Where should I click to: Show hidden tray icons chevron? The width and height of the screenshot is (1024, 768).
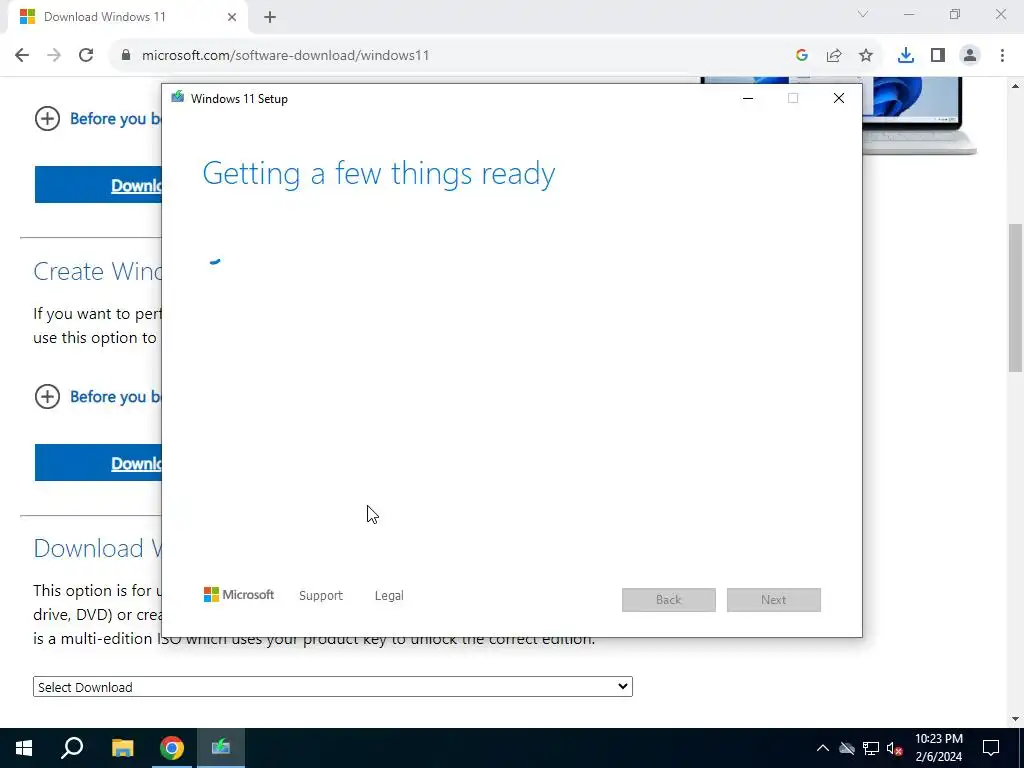tap(823, 748)
